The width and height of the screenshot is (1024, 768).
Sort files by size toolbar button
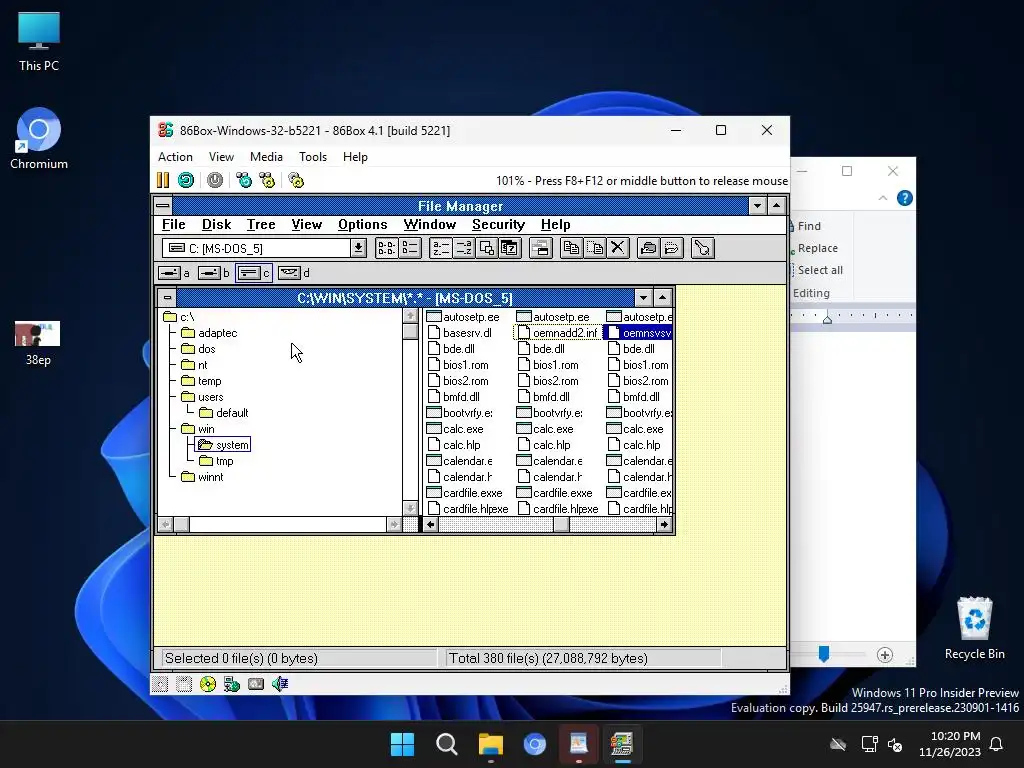pyautogui.click(x=487, y=248)
